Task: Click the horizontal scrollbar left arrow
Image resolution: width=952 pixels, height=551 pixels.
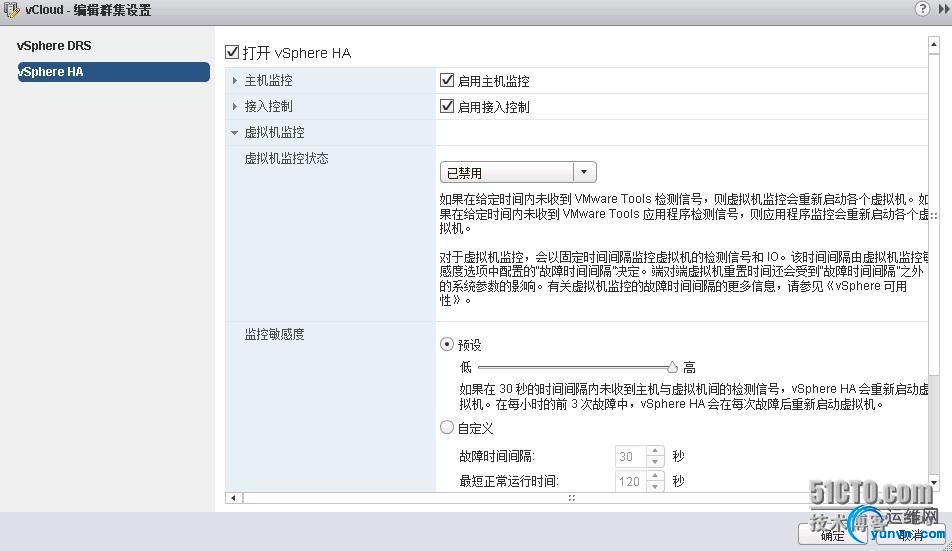Action: [x=234, y=498]
